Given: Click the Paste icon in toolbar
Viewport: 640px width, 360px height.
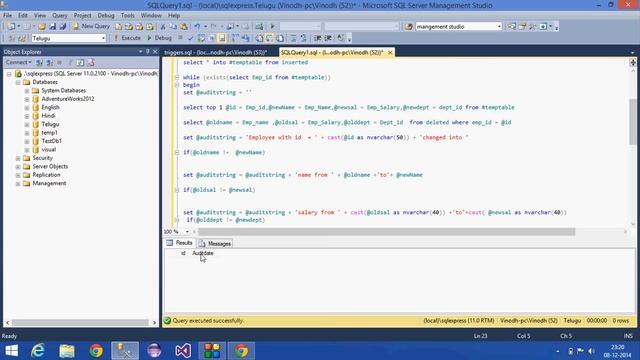Looking at the screenshot, I should coord(184,27).
